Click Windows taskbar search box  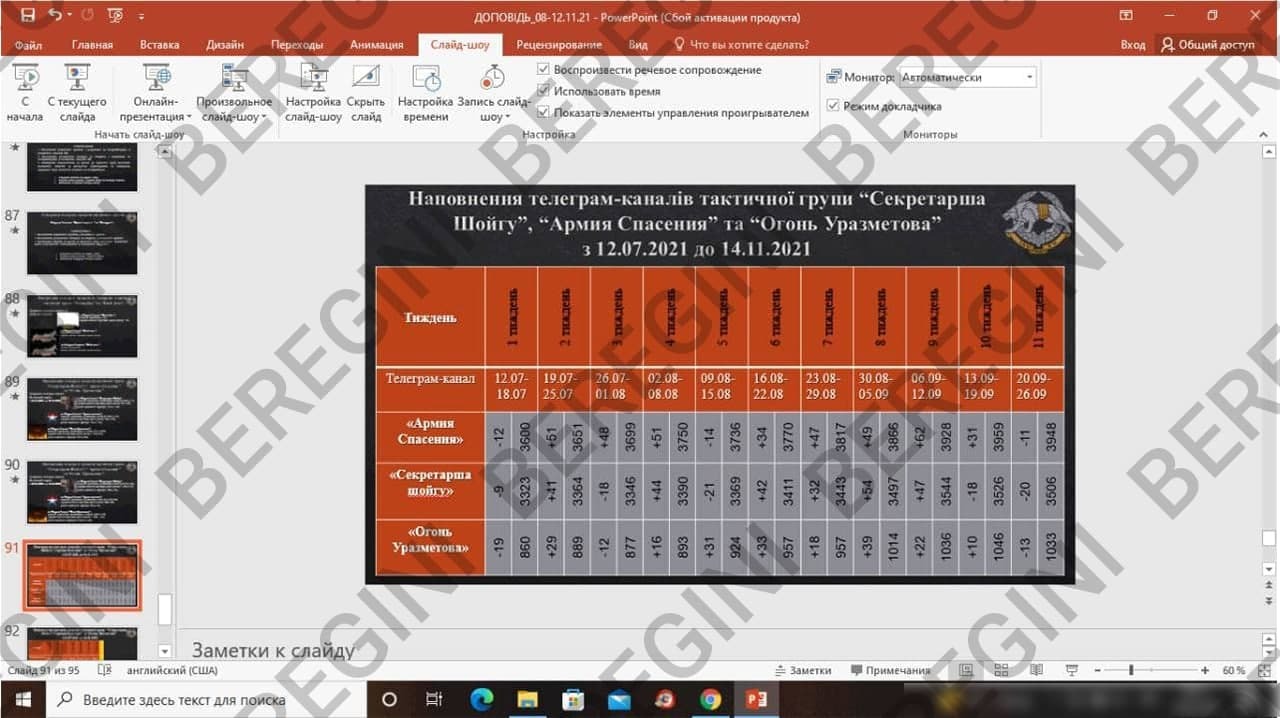[207, 699]
